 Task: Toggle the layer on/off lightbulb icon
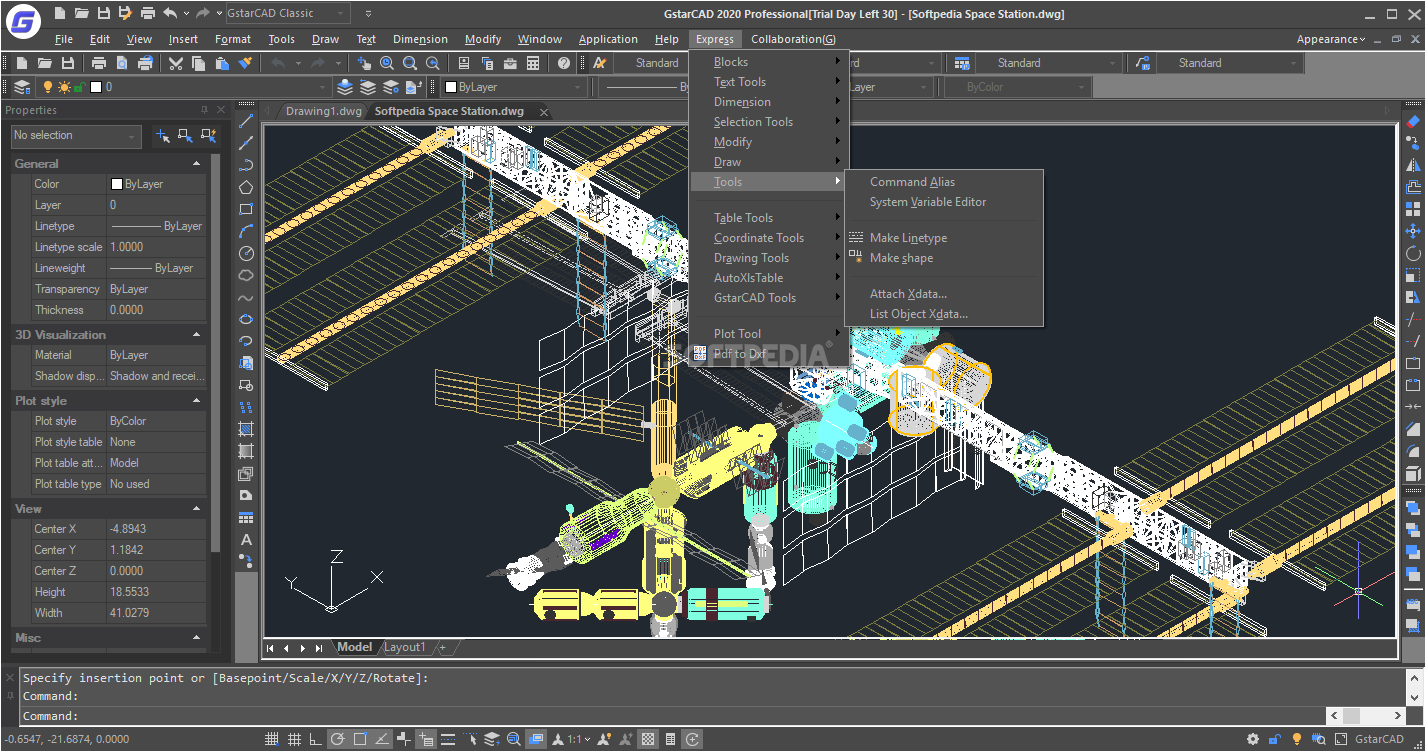point(47,87)
